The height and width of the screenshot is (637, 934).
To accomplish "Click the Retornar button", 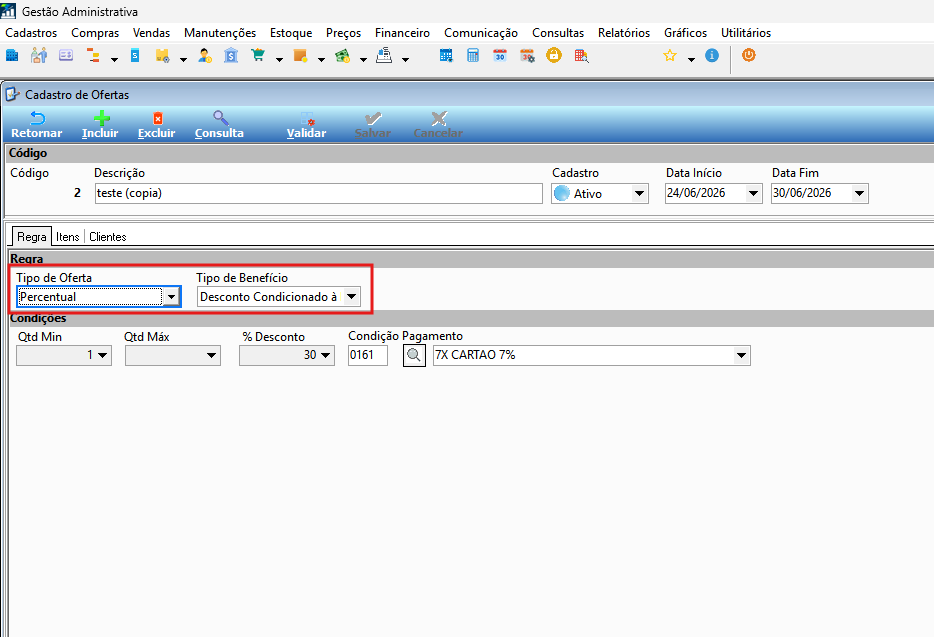I will [x=37, y=125].
